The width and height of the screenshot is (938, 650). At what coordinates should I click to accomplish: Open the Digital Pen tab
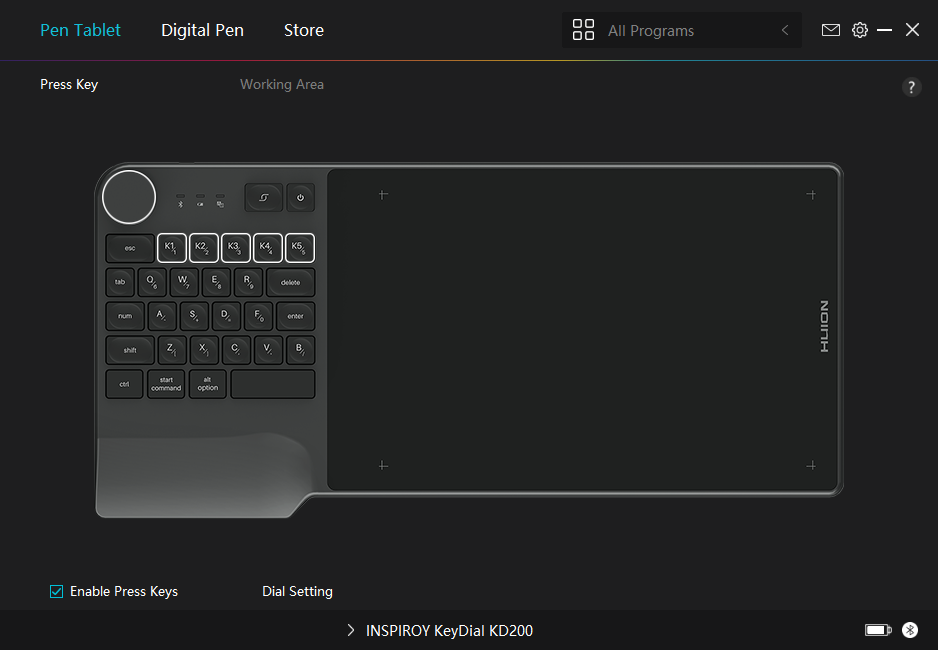202,30
